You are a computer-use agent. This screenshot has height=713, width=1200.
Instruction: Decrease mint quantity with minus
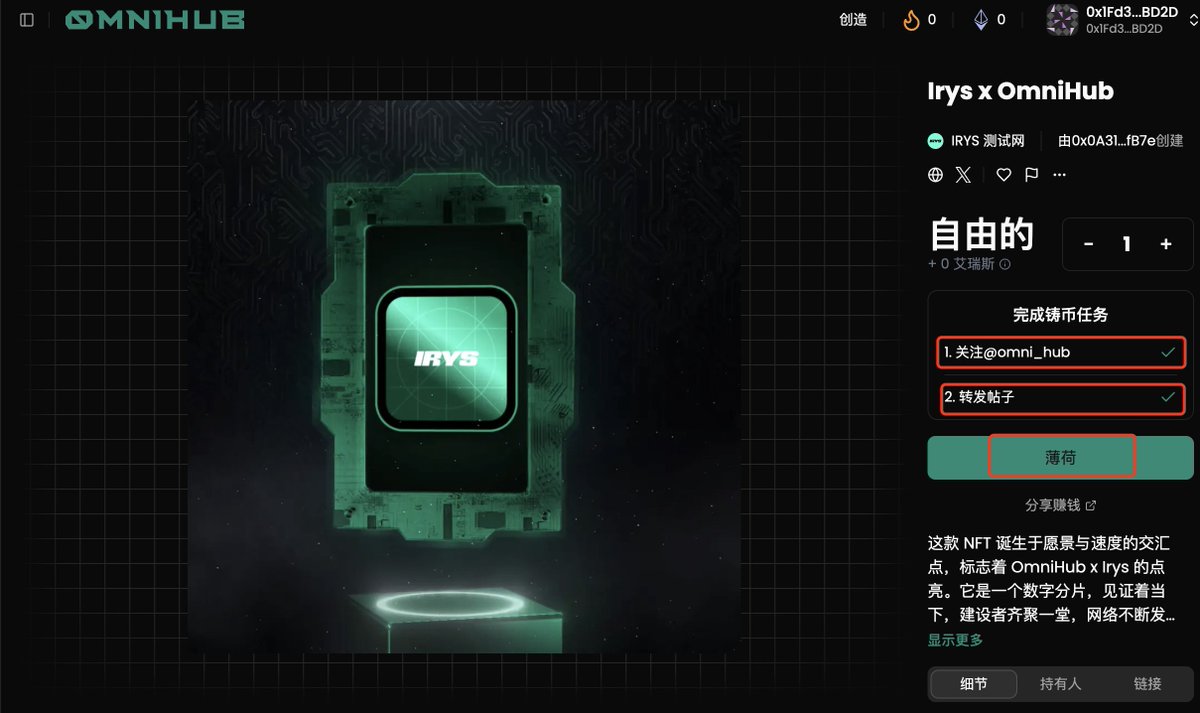pos(1089,244)
